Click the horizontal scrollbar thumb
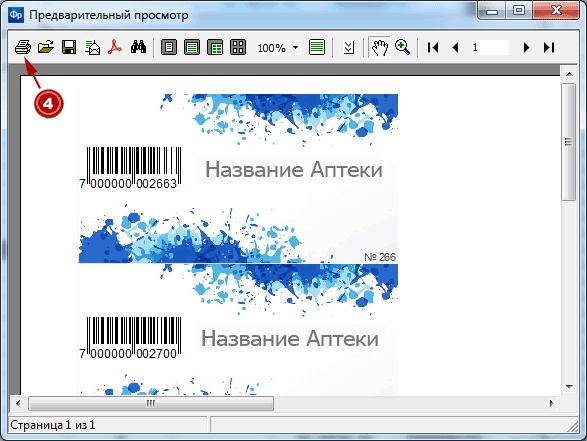The height and width of the screenshot is (441, 587). coord(151,404)
